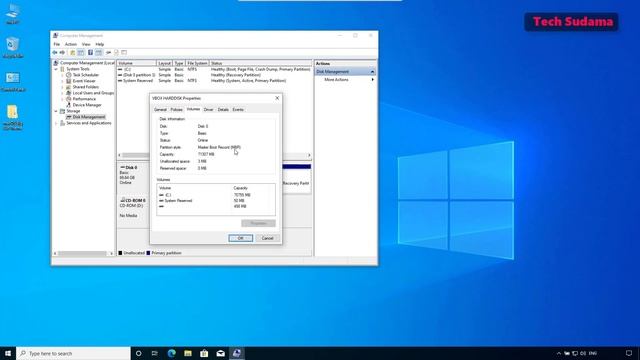Image resolution: width=640 pixels, height=360 pixels.
Task: Collapse the System Tools tree node
Action: tap(56, 69)
